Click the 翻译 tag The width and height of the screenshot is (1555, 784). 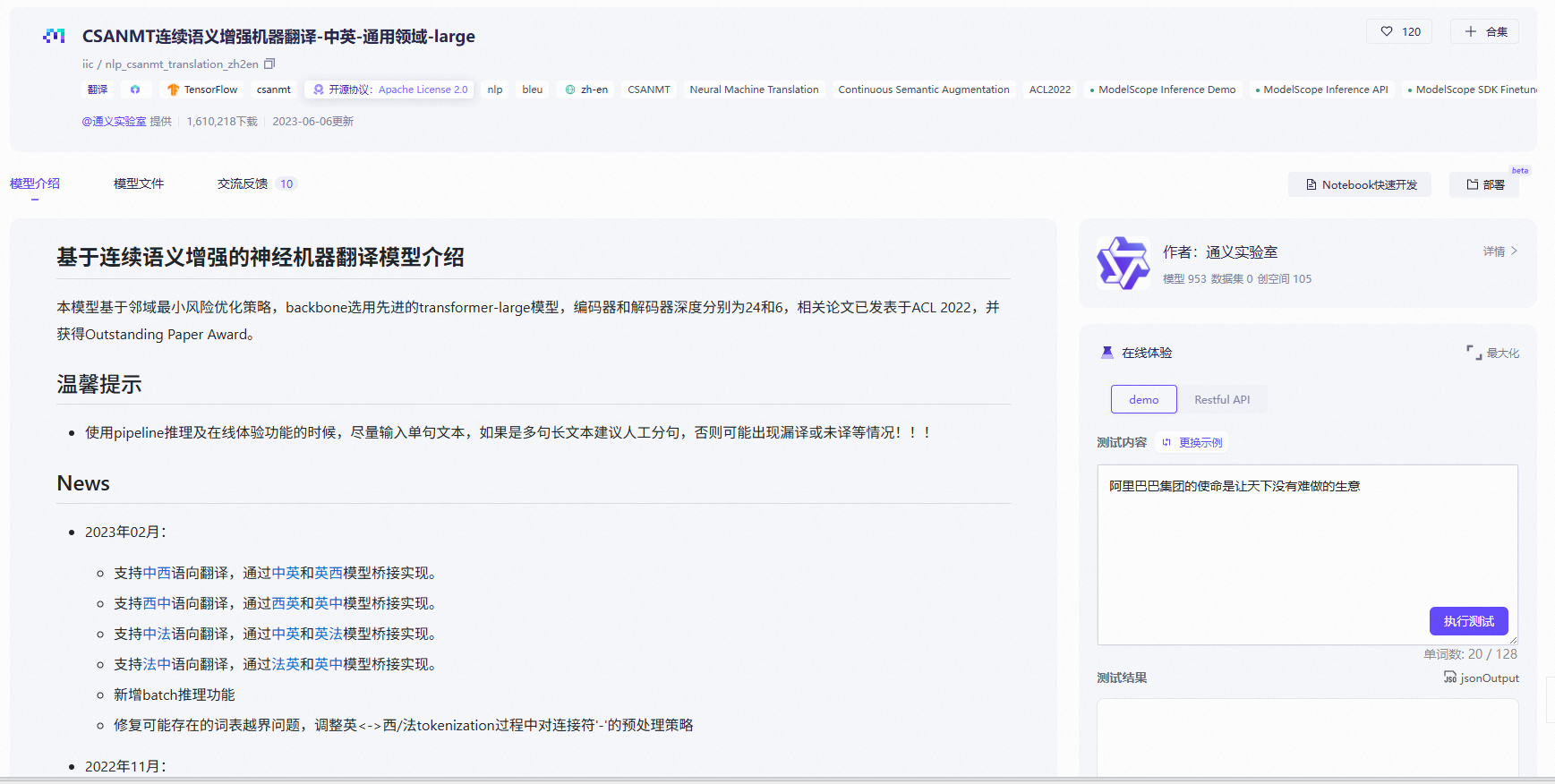pyautogui.click(x=98, y=89)
